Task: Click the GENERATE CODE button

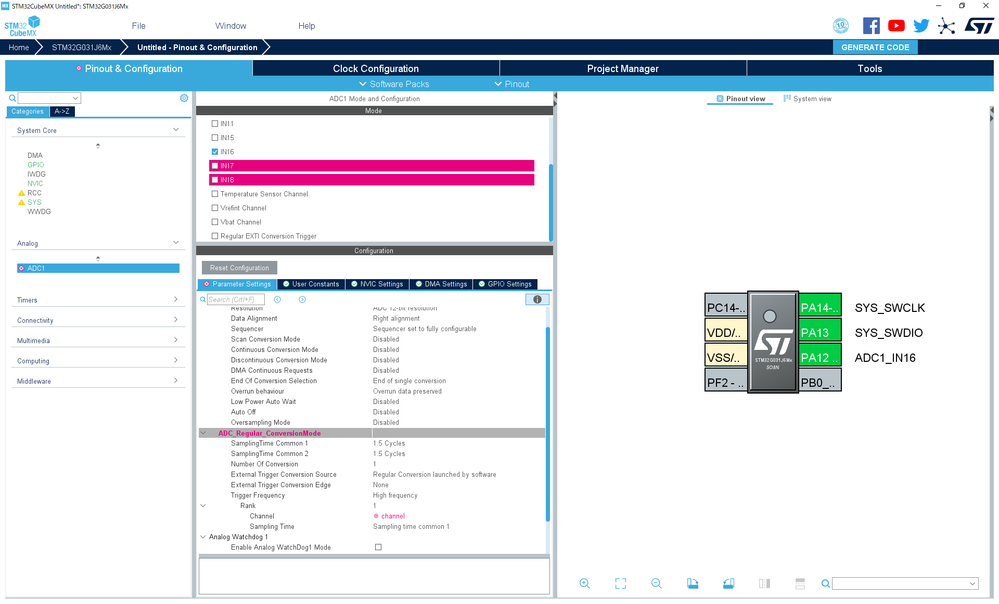Action: pos(875,47)
